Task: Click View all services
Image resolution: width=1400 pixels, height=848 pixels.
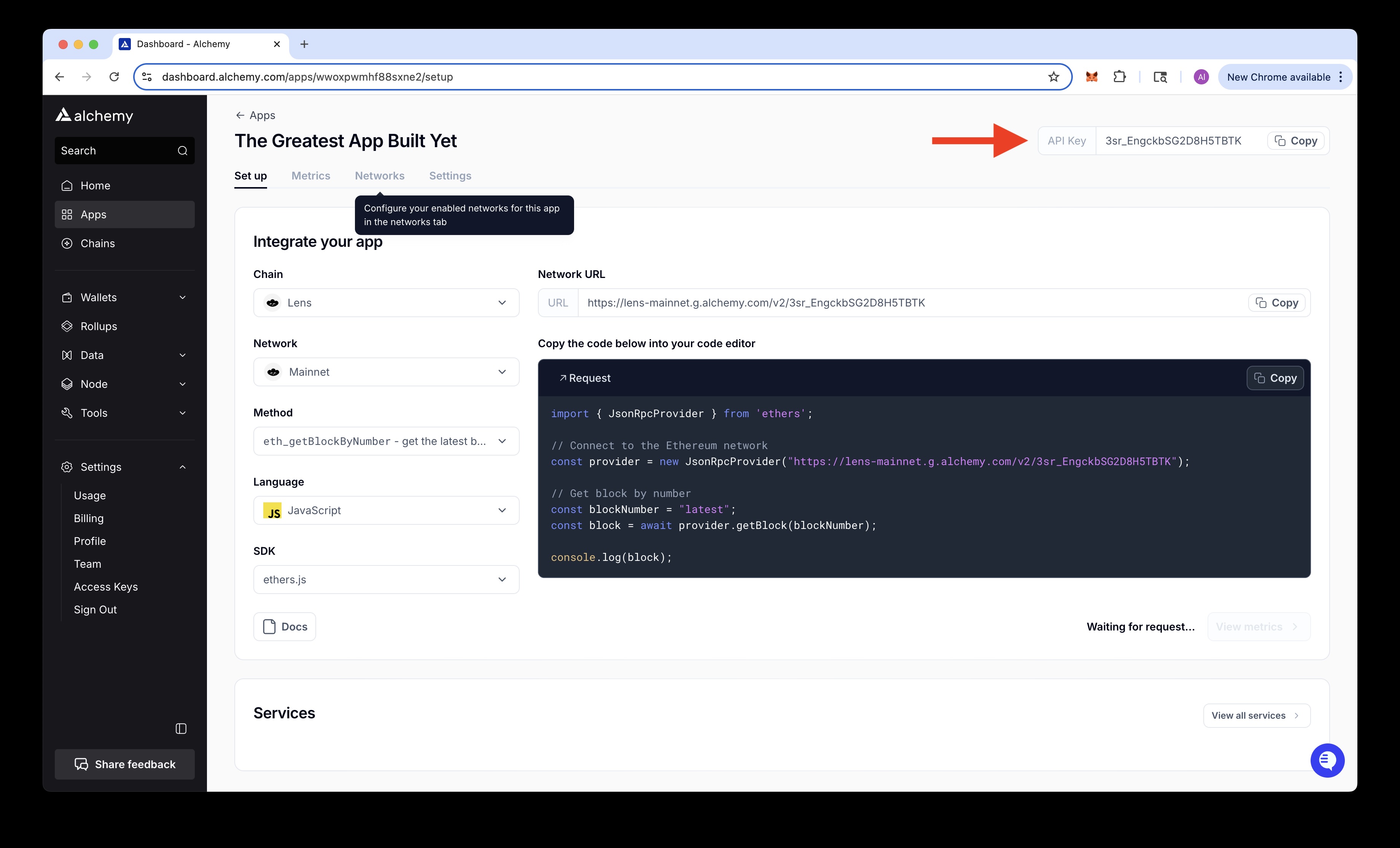Action: [1256, 716]
